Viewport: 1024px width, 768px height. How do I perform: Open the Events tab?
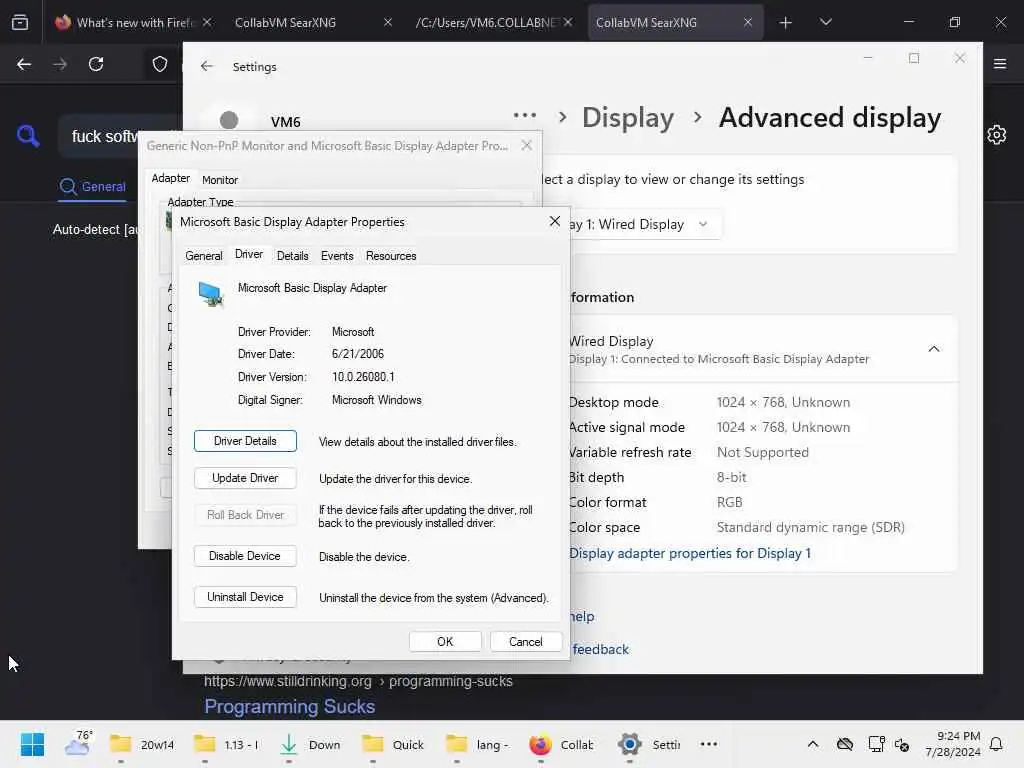coord(337,256)
